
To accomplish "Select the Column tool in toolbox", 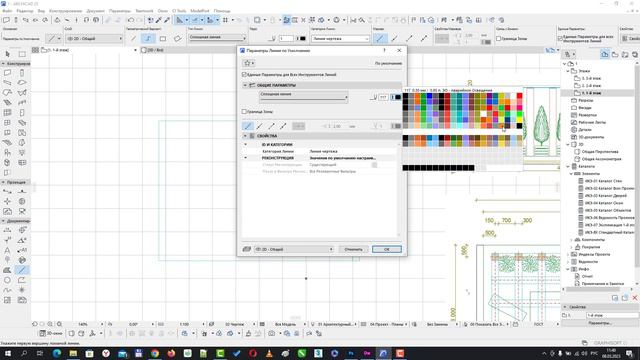I will [x=22, y=73].
